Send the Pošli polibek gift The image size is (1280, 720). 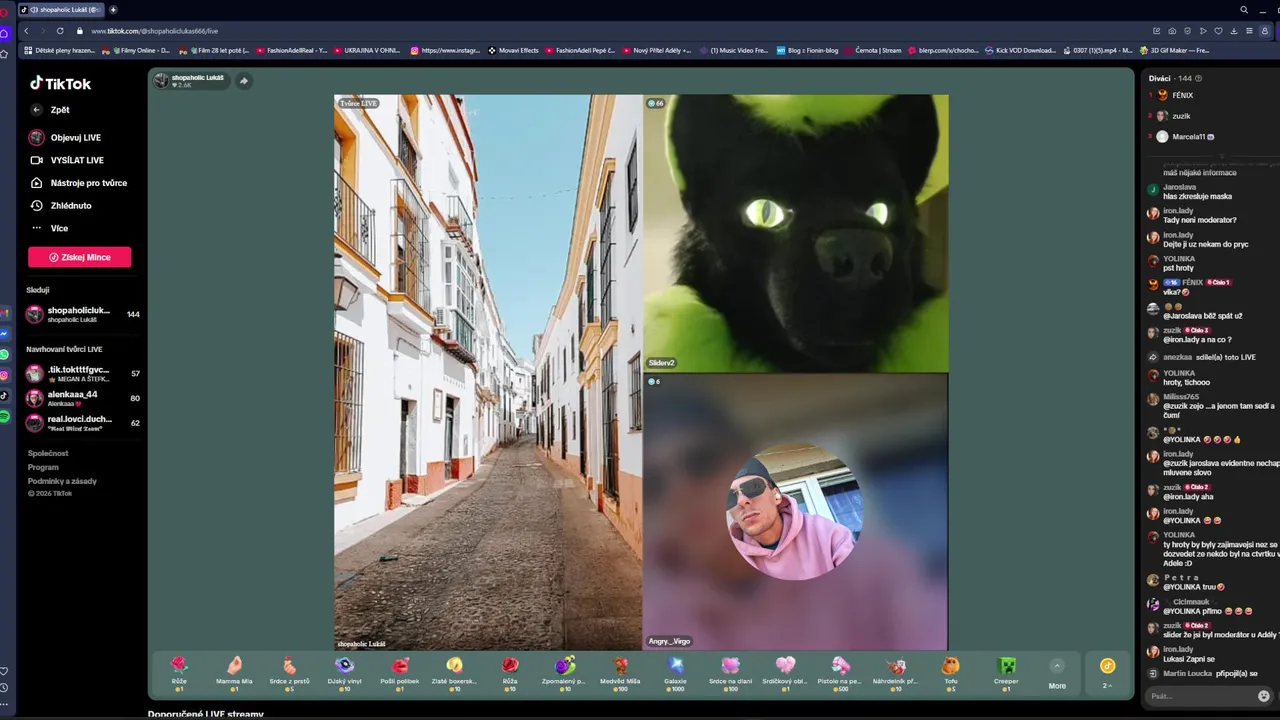point(400,674)
